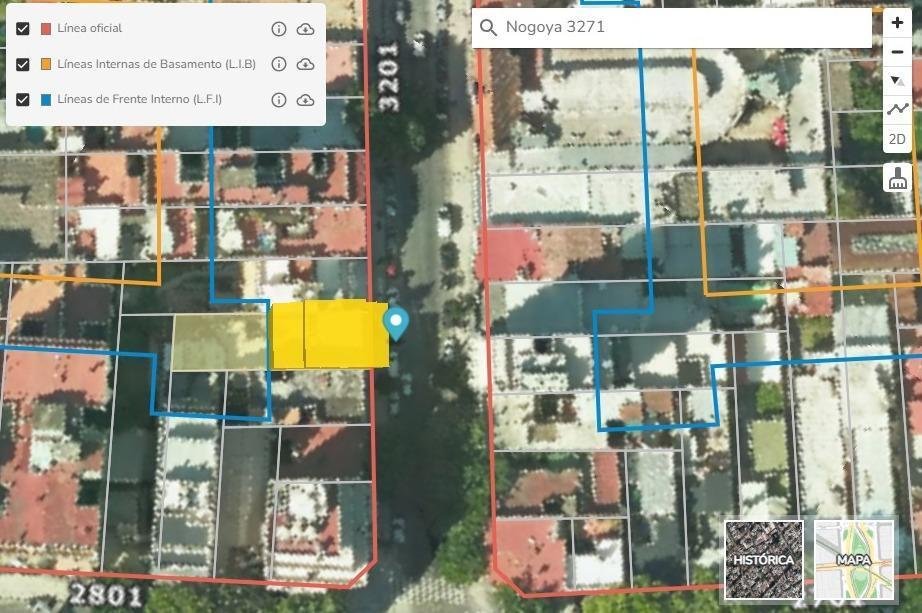Click the Línea oficial label
Image resolution: width=922 pixels, height=613 pixels.
click(89, 28)
